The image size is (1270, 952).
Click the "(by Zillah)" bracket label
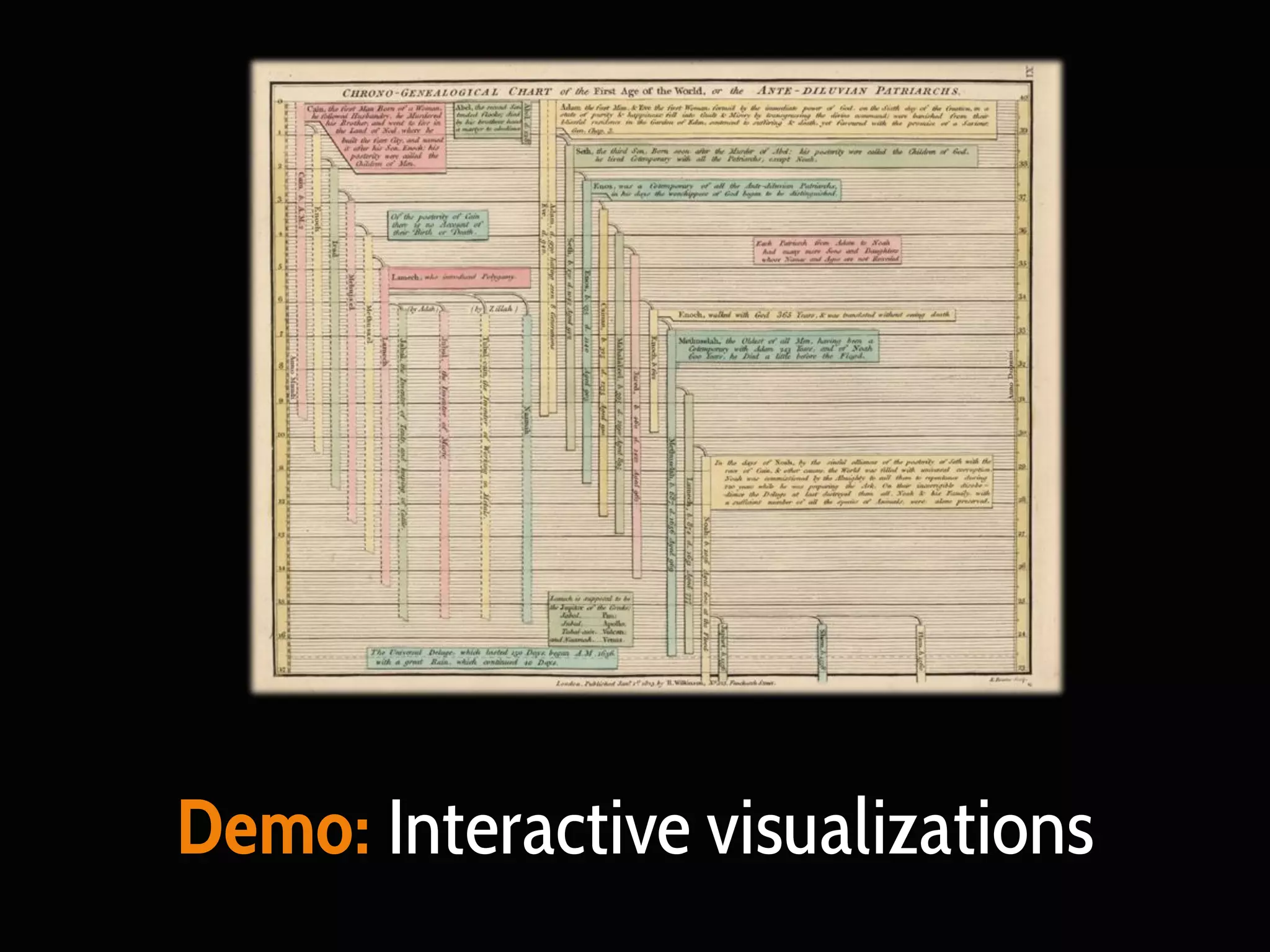494,309
